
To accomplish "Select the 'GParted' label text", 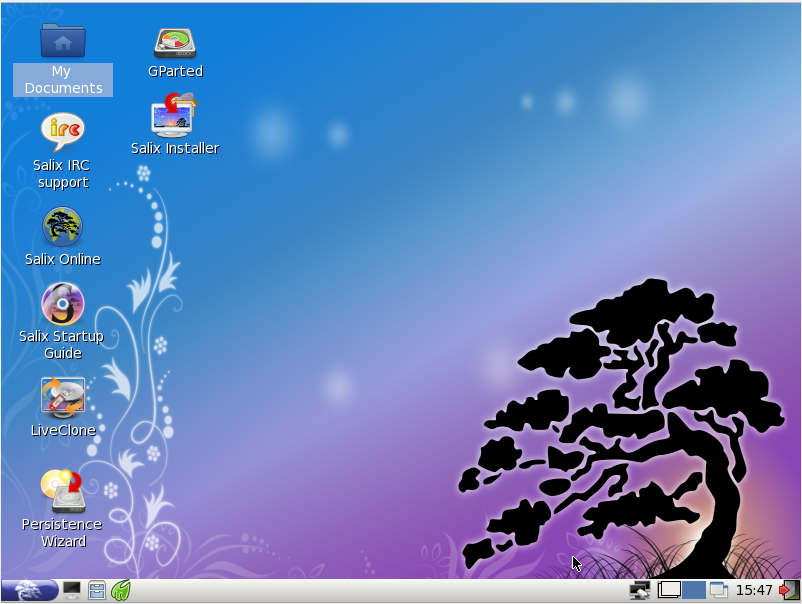I will point(175,72).
